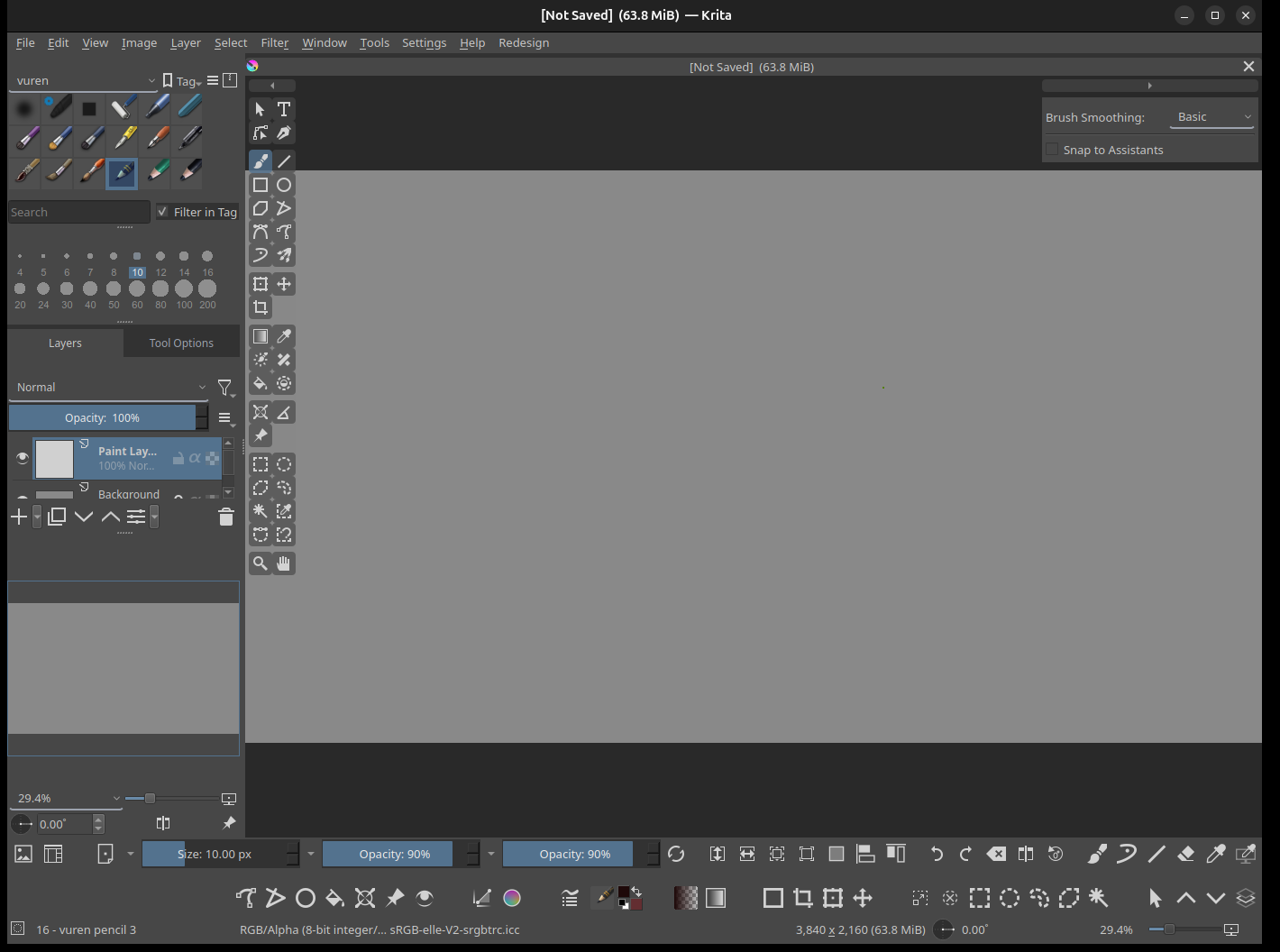Click the brush preset Search field
The height and width of the screenshot is (952, 1280).
78,212
